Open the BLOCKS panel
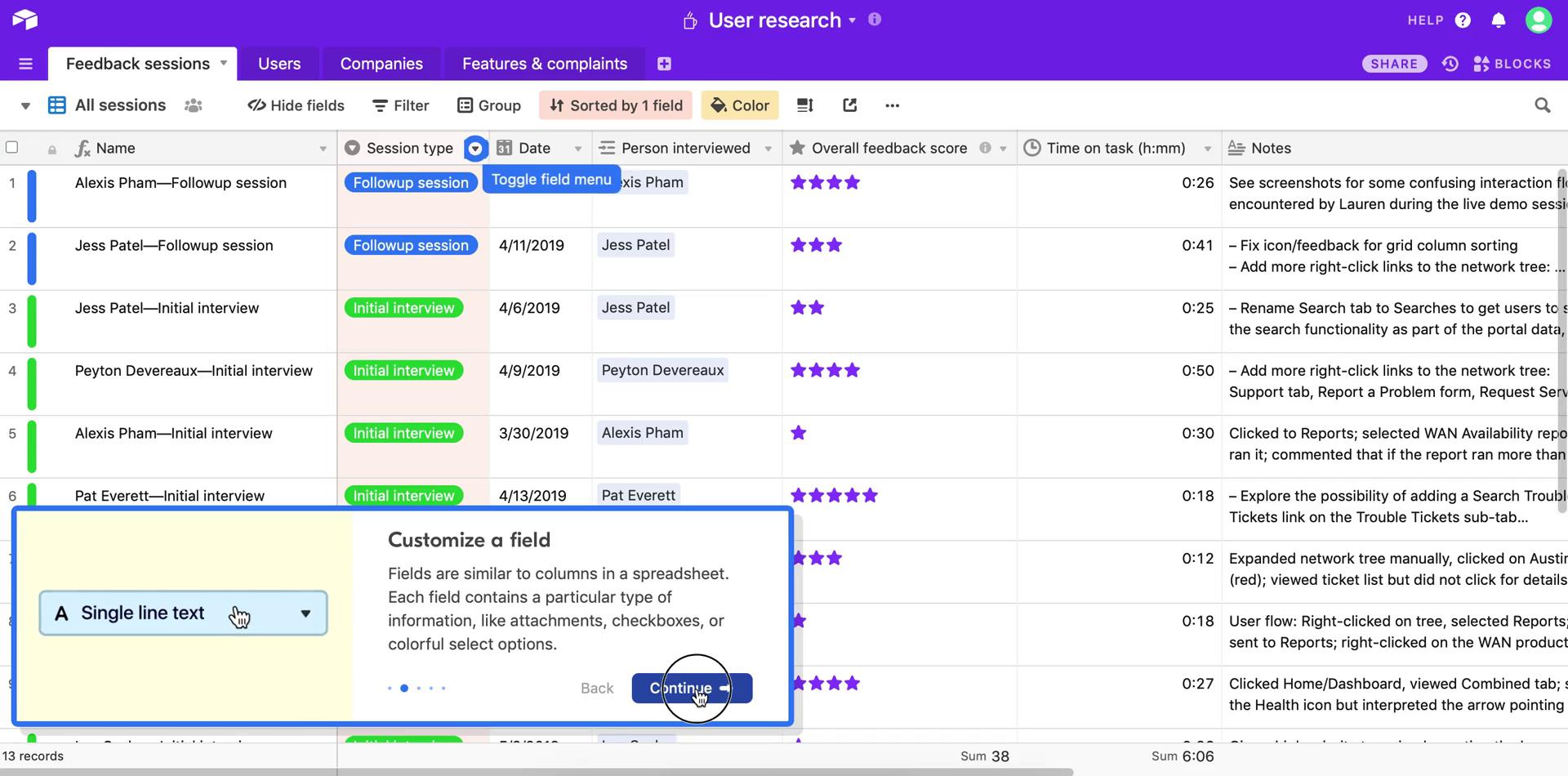Image resolution: width=1568 pixels, height=776 pixels. (x=1512, y=63)
